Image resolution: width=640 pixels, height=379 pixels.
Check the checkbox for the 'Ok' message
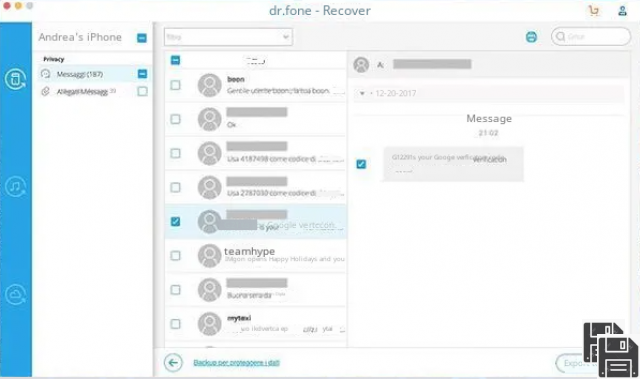(175, 119)
